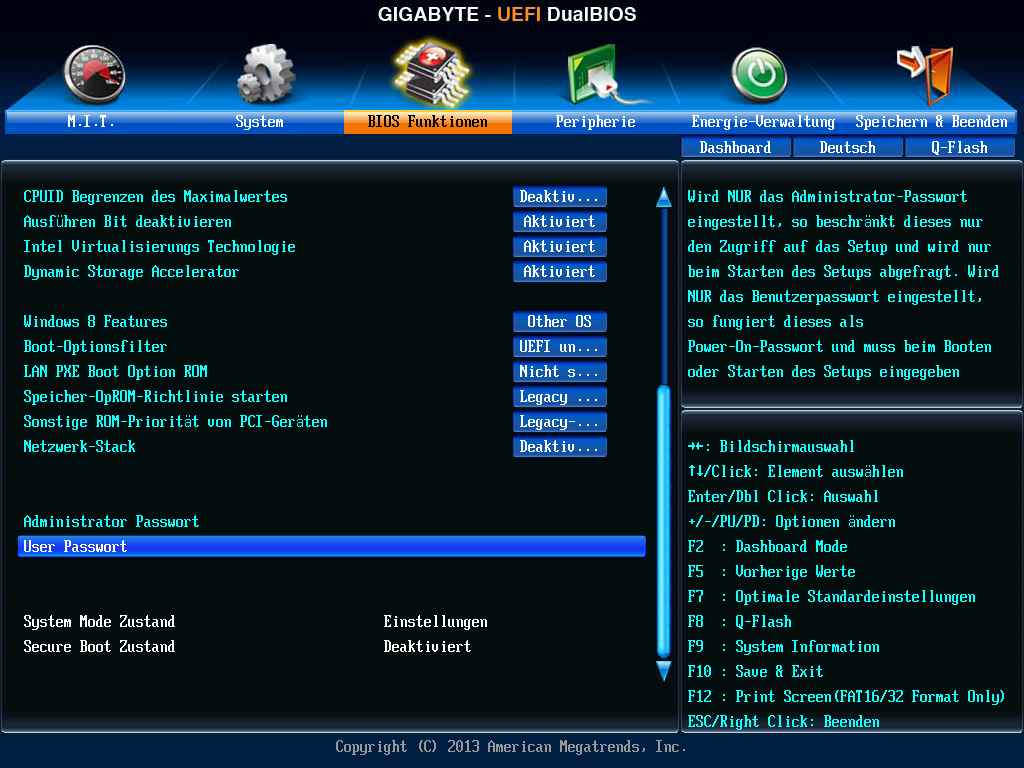This screenshot has height=768, width=1024.
Task: Select Sonstige ROM-Priorität von PCI-Geräten label
Action: tap(176, 422)
